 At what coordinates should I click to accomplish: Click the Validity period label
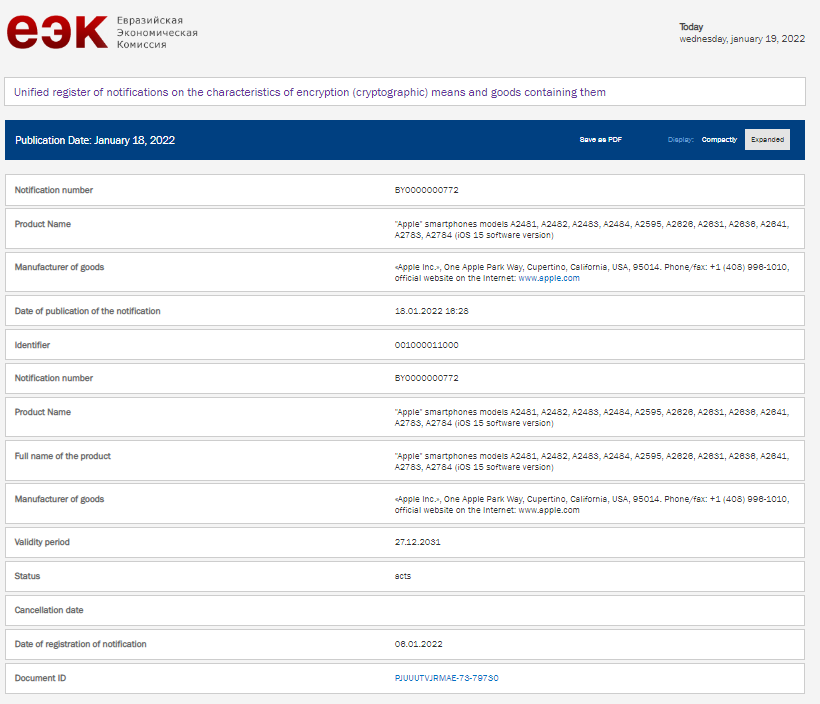tap(42, 542)
